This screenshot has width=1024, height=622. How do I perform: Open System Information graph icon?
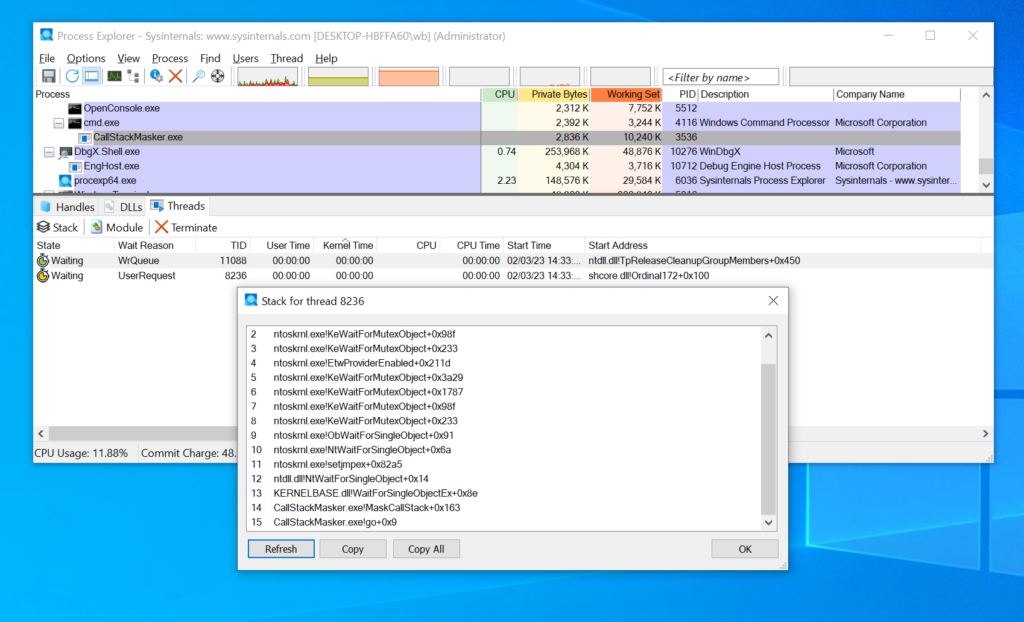114,76
